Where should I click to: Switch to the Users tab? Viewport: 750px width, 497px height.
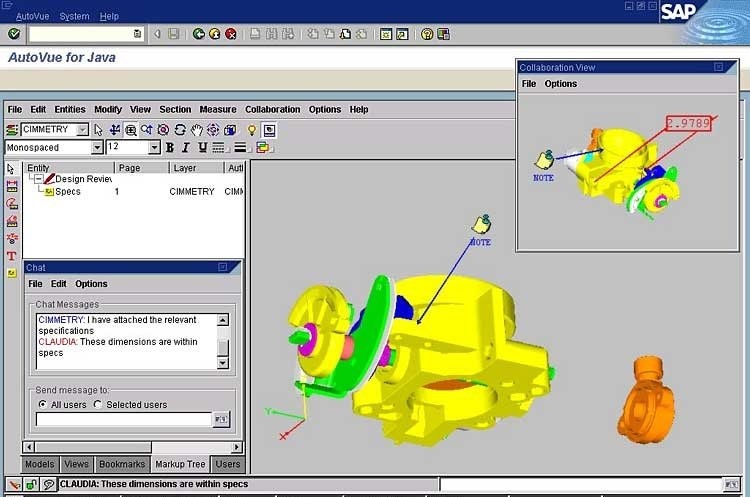click(x=228, y=464)
